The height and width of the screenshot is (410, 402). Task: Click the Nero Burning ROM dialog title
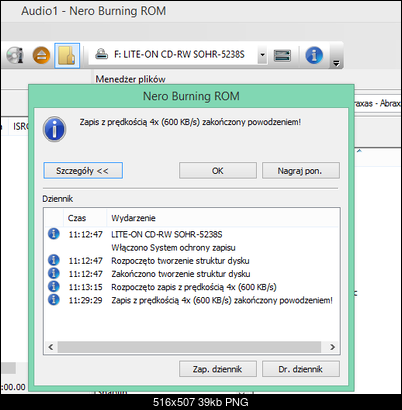point(191,96)
